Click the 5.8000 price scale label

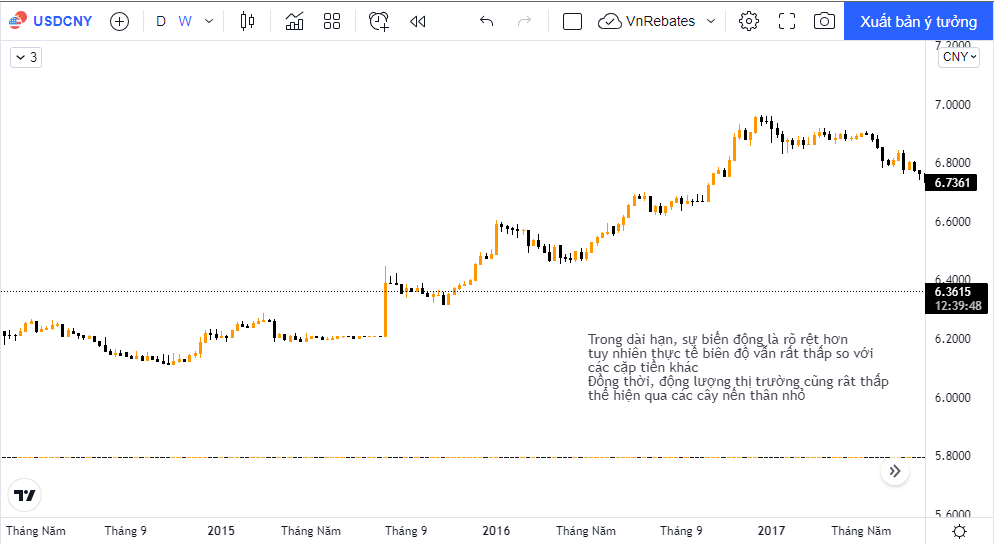pos(952,456)
